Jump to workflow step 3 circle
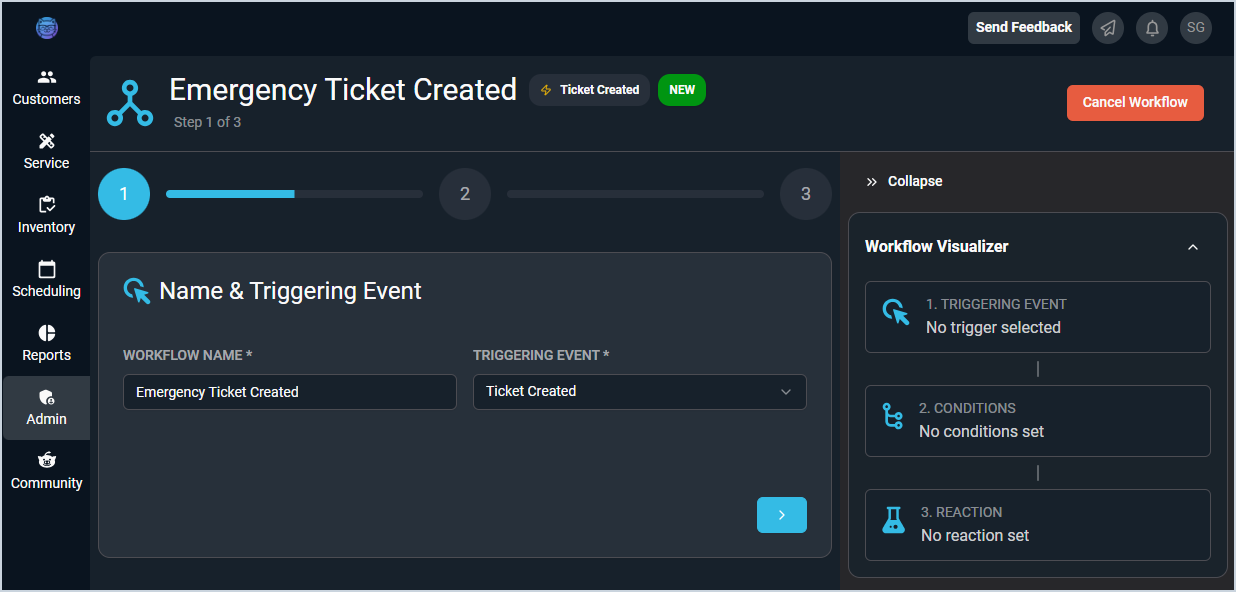The width and height of the screenshot is (1236, 592). tap(806, 194)
